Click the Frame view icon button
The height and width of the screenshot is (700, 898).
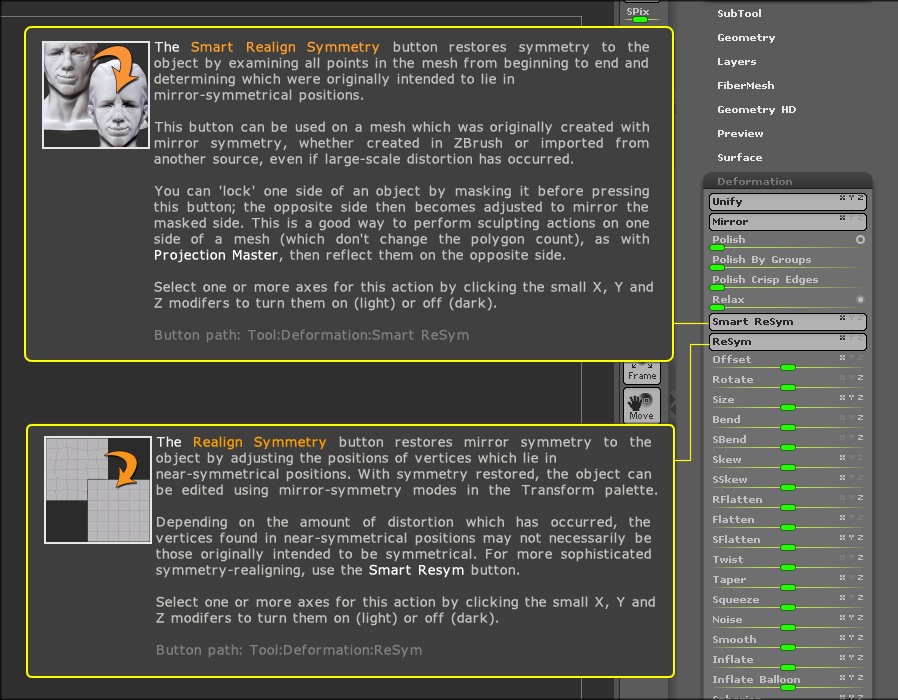[x=641, y=373]
